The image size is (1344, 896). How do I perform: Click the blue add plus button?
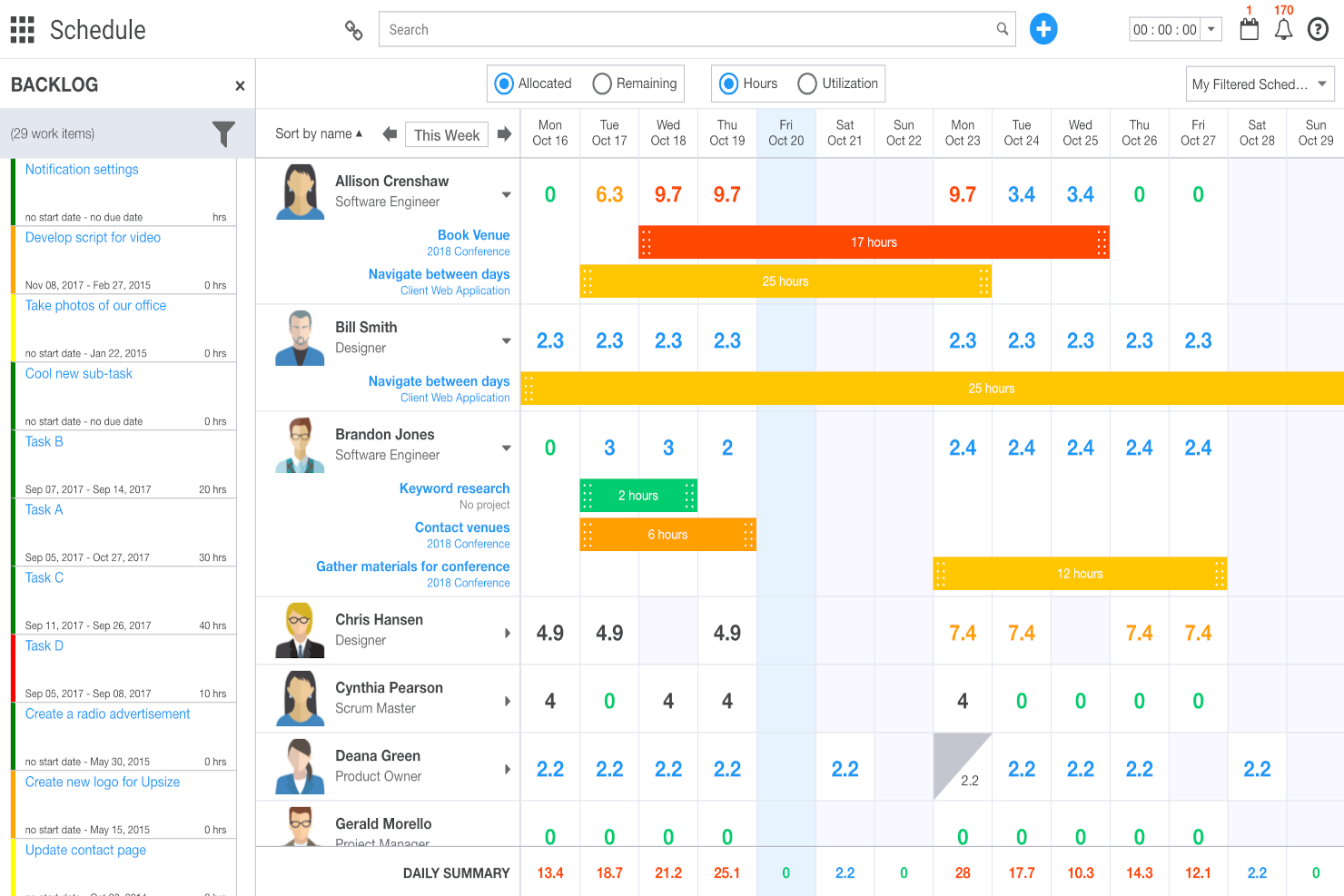coord(1043,29)
